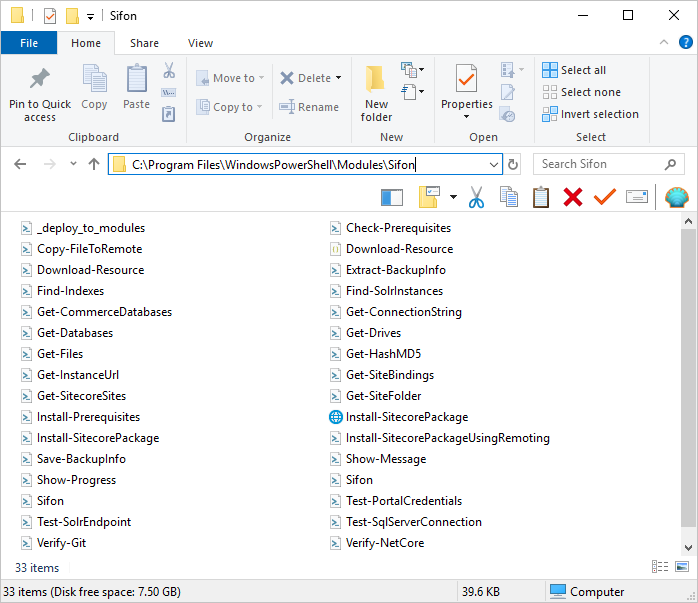Click the search magnifier icon

click(x=670, y=165)
